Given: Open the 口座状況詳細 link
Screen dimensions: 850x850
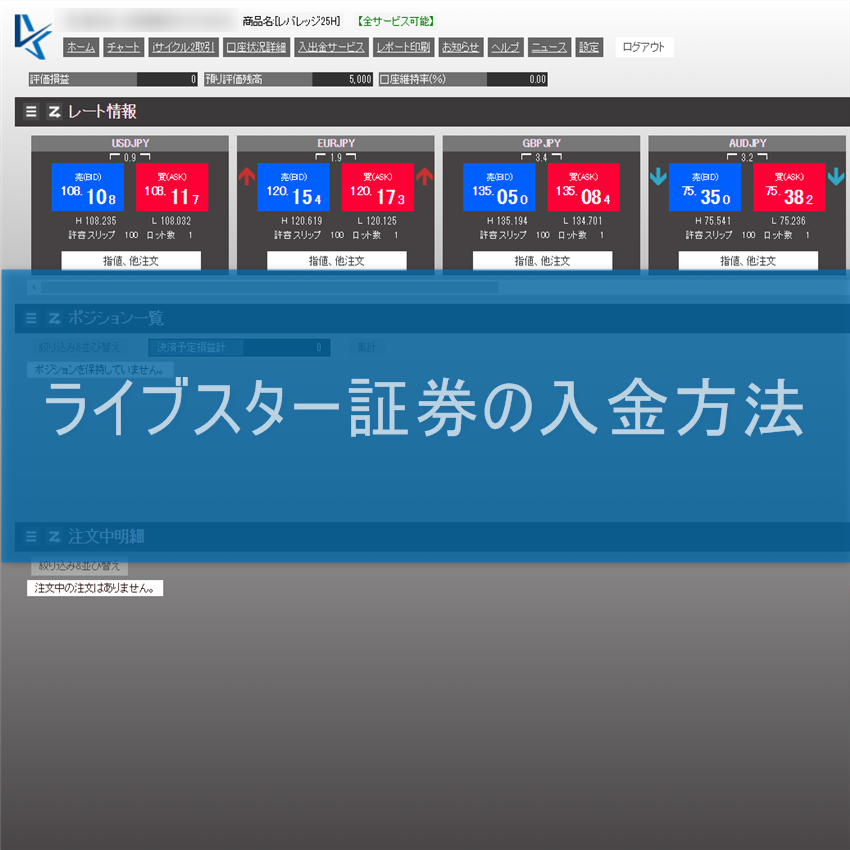Looking at the screenshot, I should [256, 47].
